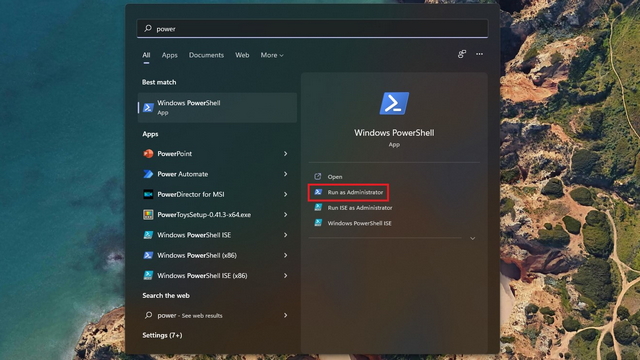This screenshot has height=360, width=640.
Task: Open the More dropdown filter
Action: (x=272, y=55)
